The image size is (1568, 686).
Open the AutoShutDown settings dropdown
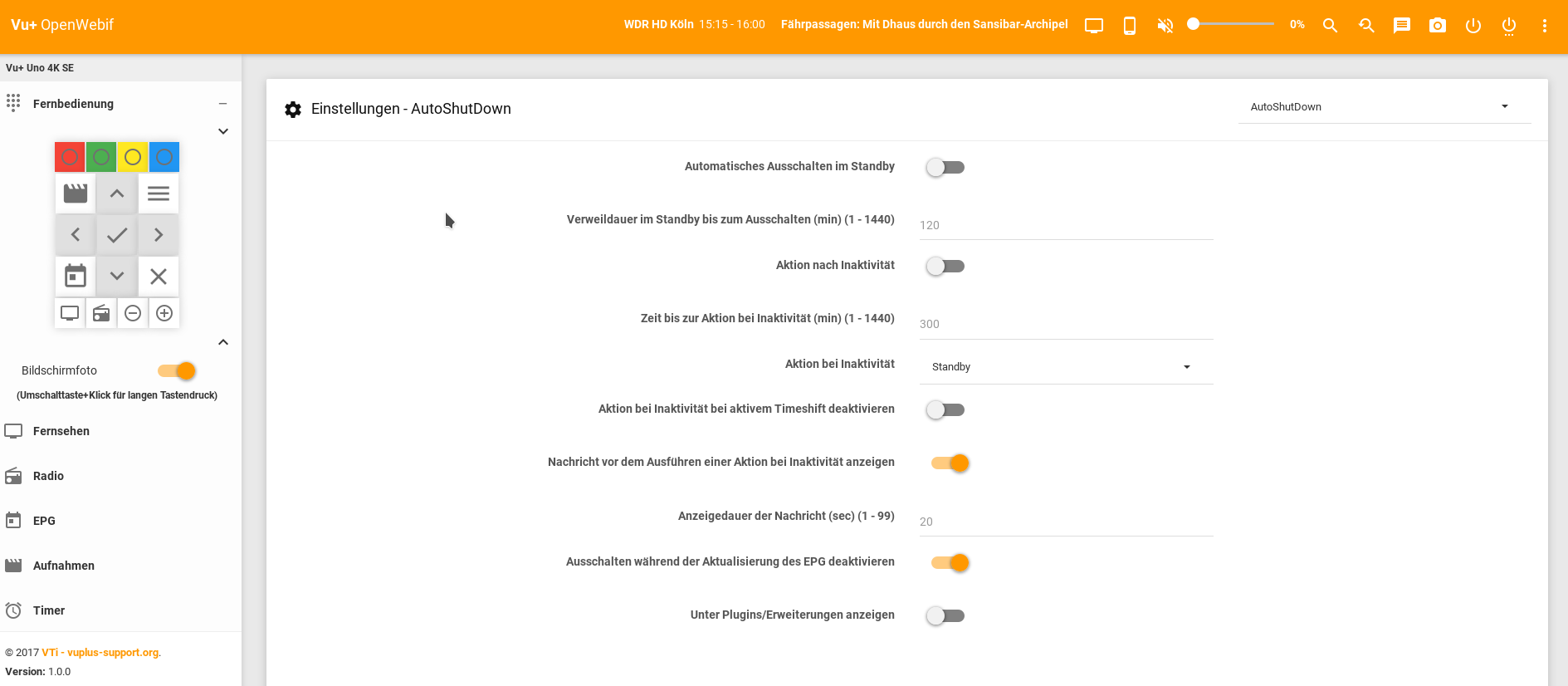[x=1384, y=107]
